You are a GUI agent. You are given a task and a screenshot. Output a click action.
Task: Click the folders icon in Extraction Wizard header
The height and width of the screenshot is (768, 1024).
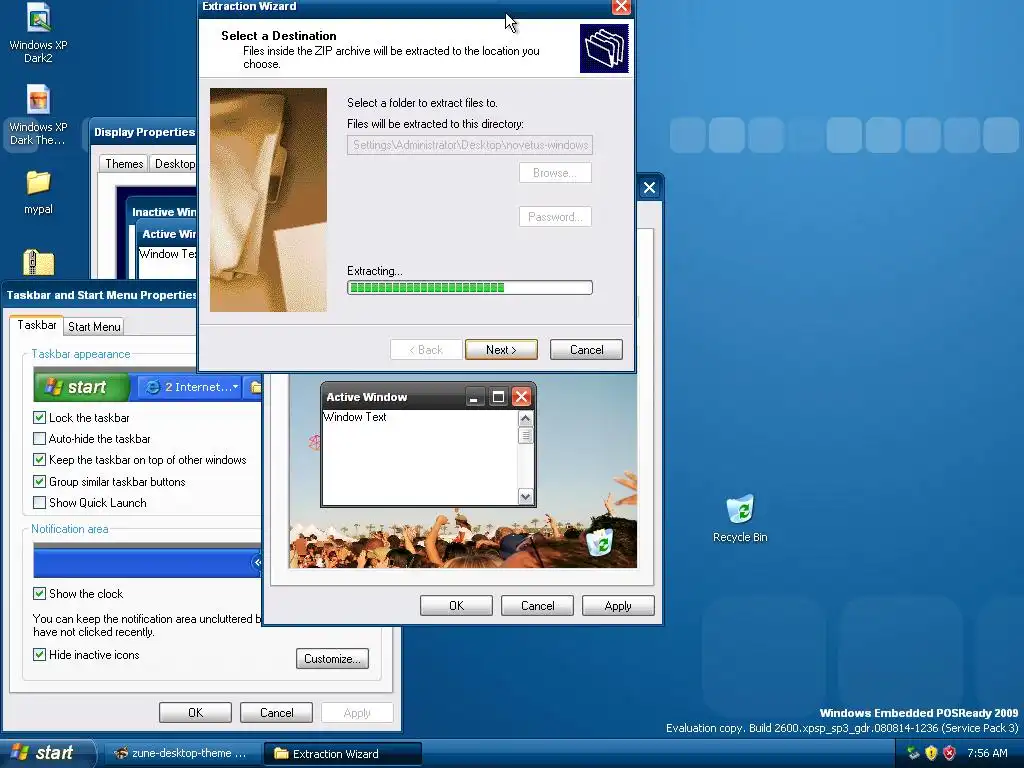pos(604,48)
